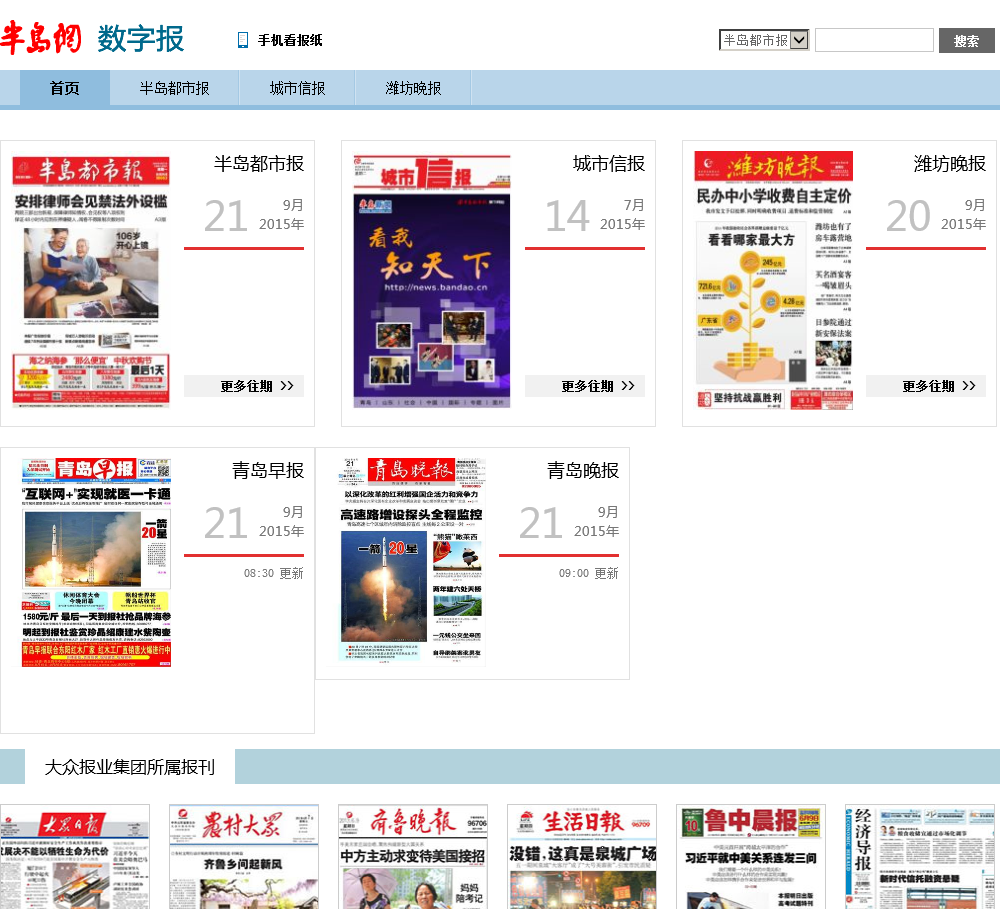Open 手机看报纸 link
This screenshot has width=1000, height=909.
tap(290, 40)
